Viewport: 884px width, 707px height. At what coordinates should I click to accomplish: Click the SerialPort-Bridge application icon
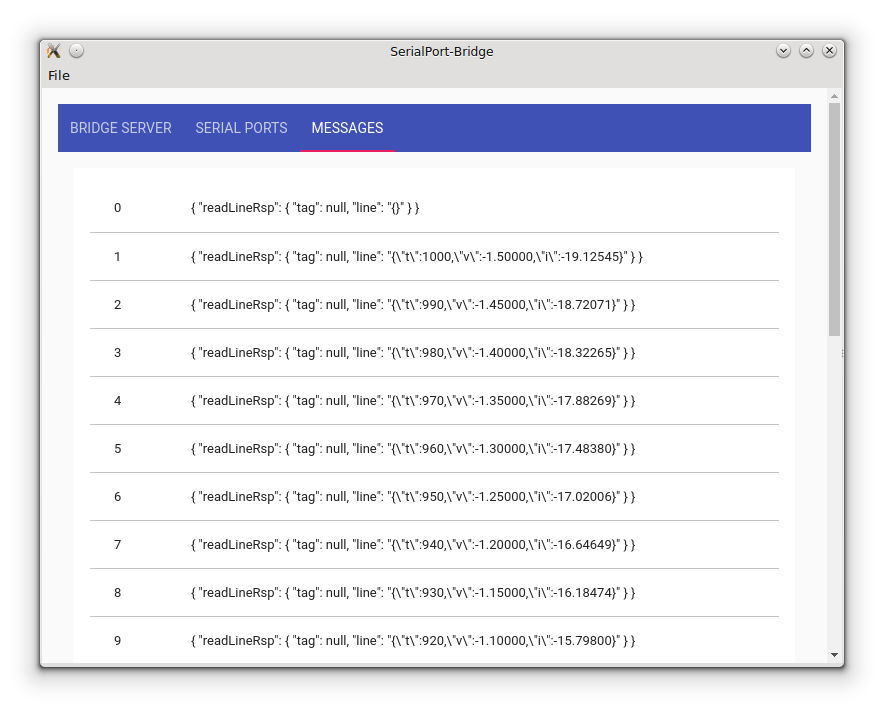coord(53,51)
